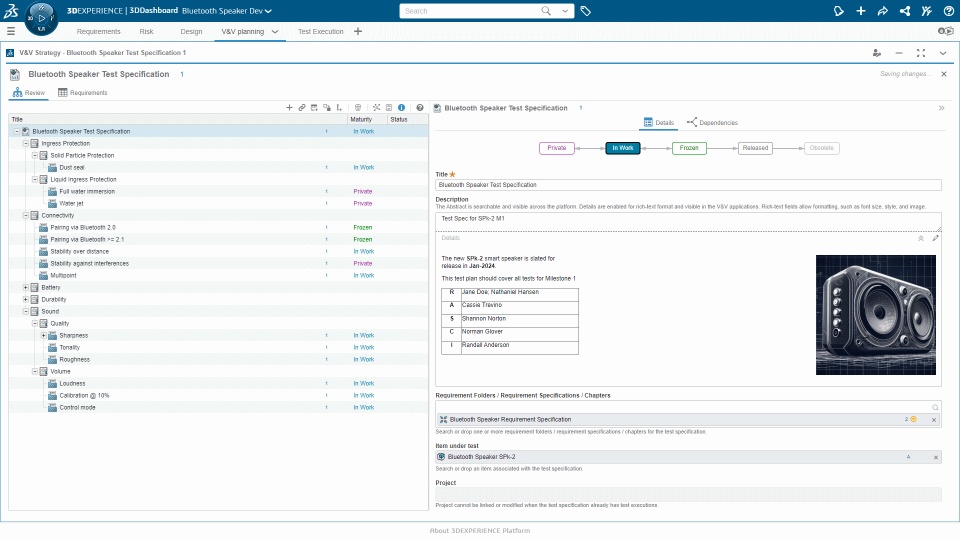
Task: Click search icon in requirement specifications field
Action: click(x=935, y=408)
